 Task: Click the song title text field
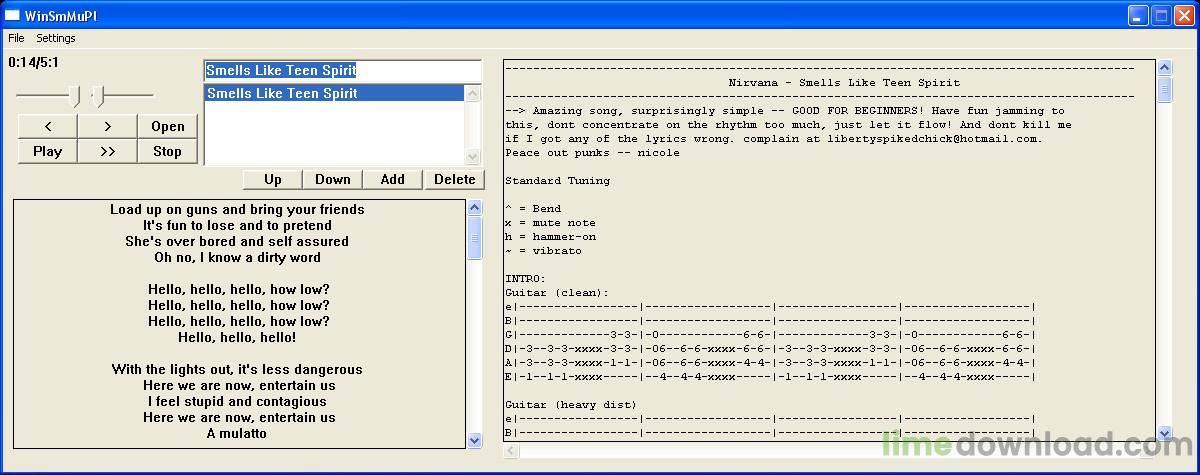[x=342, y=71]
